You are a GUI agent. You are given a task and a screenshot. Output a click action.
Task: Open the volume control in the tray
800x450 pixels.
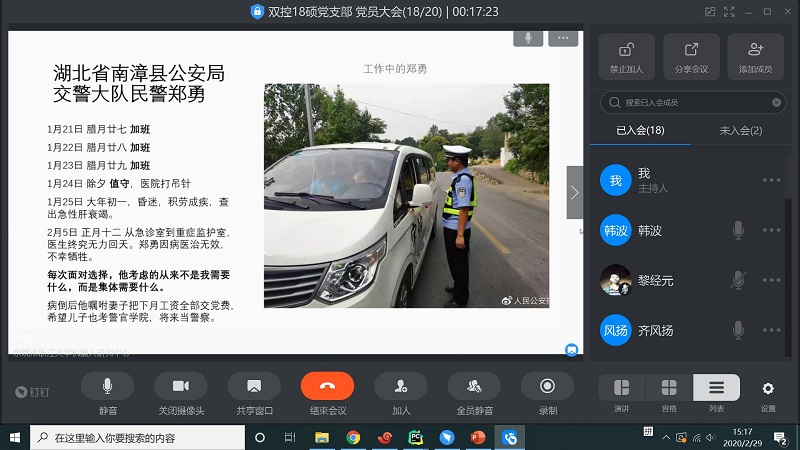pyautogui.click(x=711, y=437)
